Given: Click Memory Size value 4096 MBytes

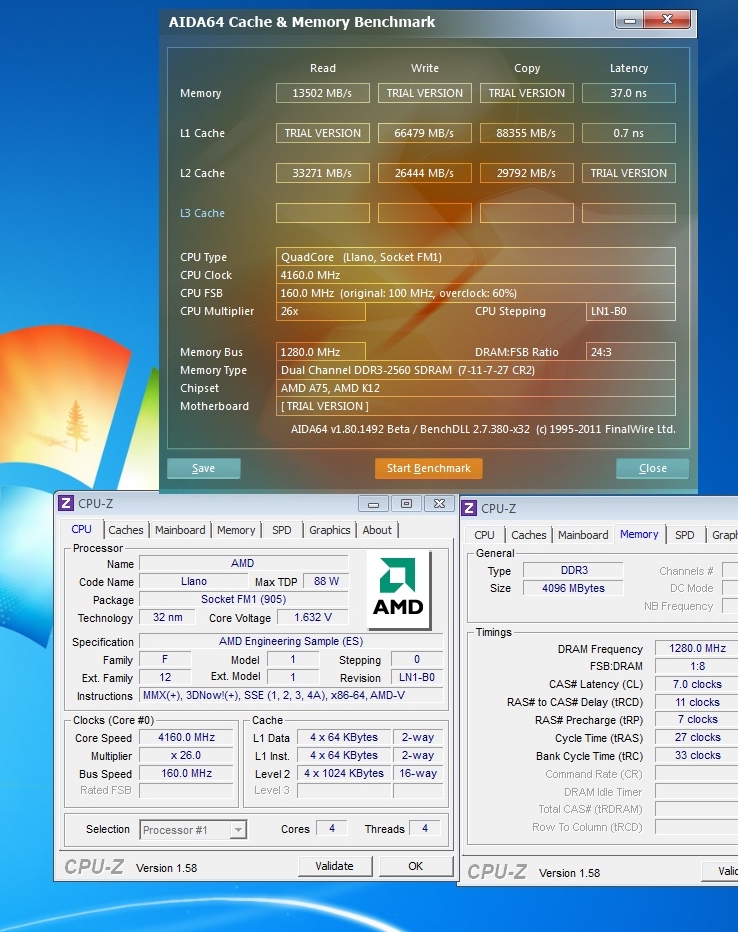Looking at the screenshot, I should pyautogui.click(x=573, y=588).
